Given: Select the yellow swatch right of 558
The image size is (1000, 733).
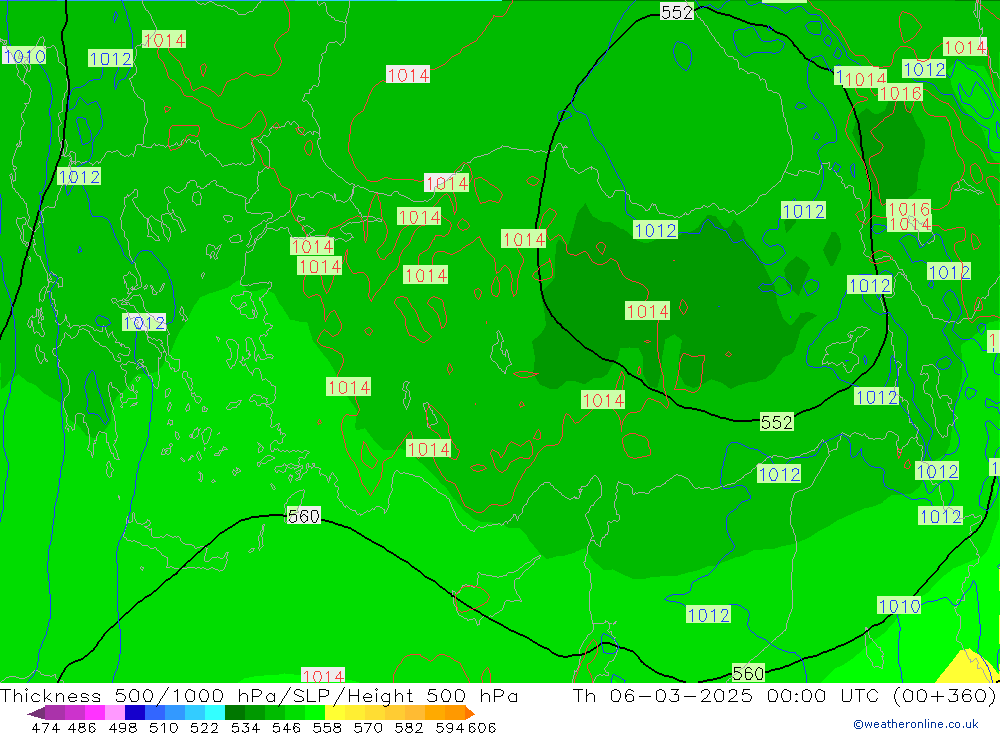Looking at the screenshot, I should 335,713.
